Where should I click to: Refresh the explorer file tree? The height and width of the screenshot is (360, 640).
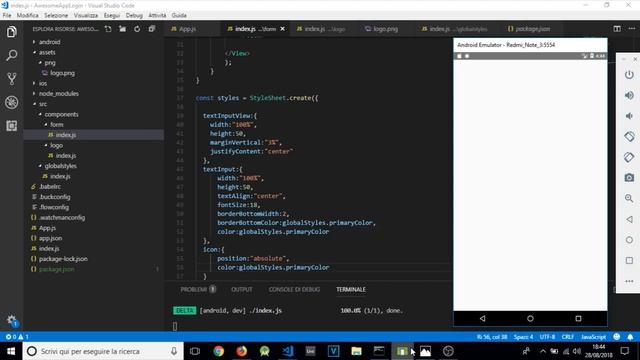tap(137, 29)
